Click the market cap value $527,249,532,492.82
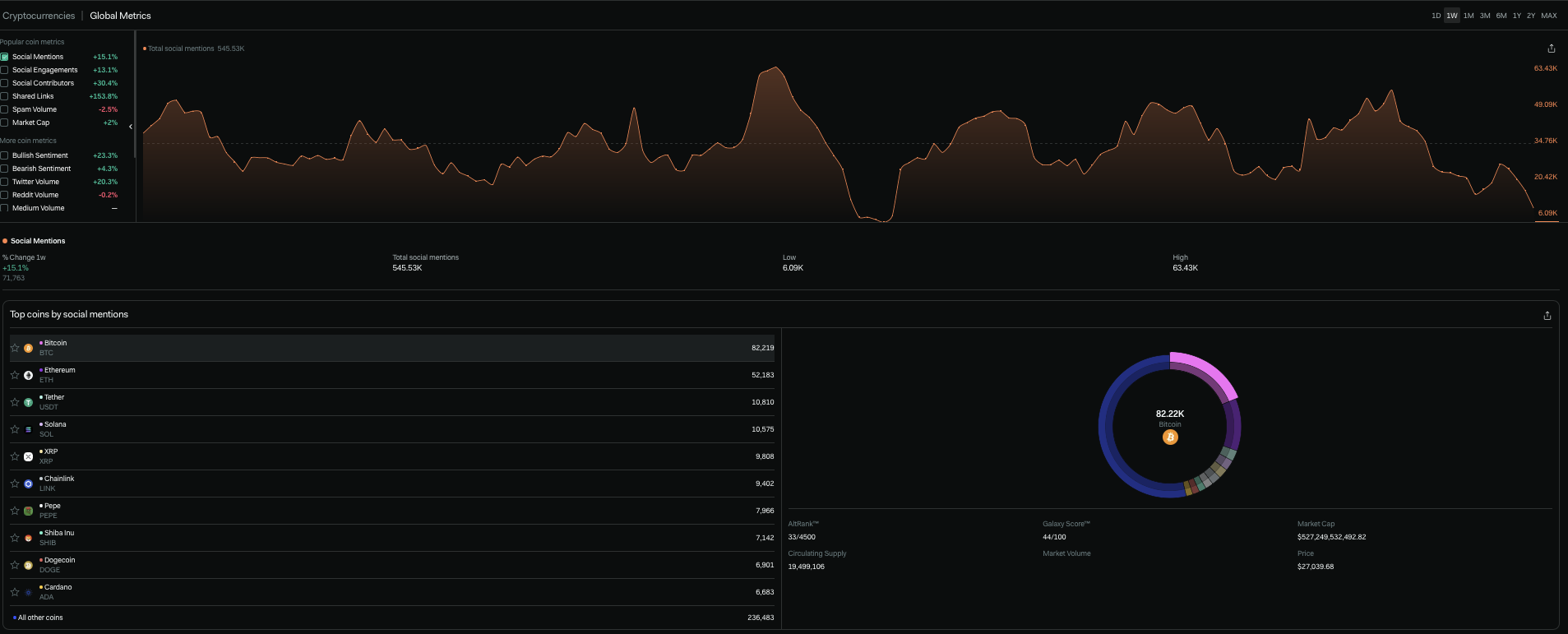The width and height of the screenshot is (1568, 634). click(1332, 537)
